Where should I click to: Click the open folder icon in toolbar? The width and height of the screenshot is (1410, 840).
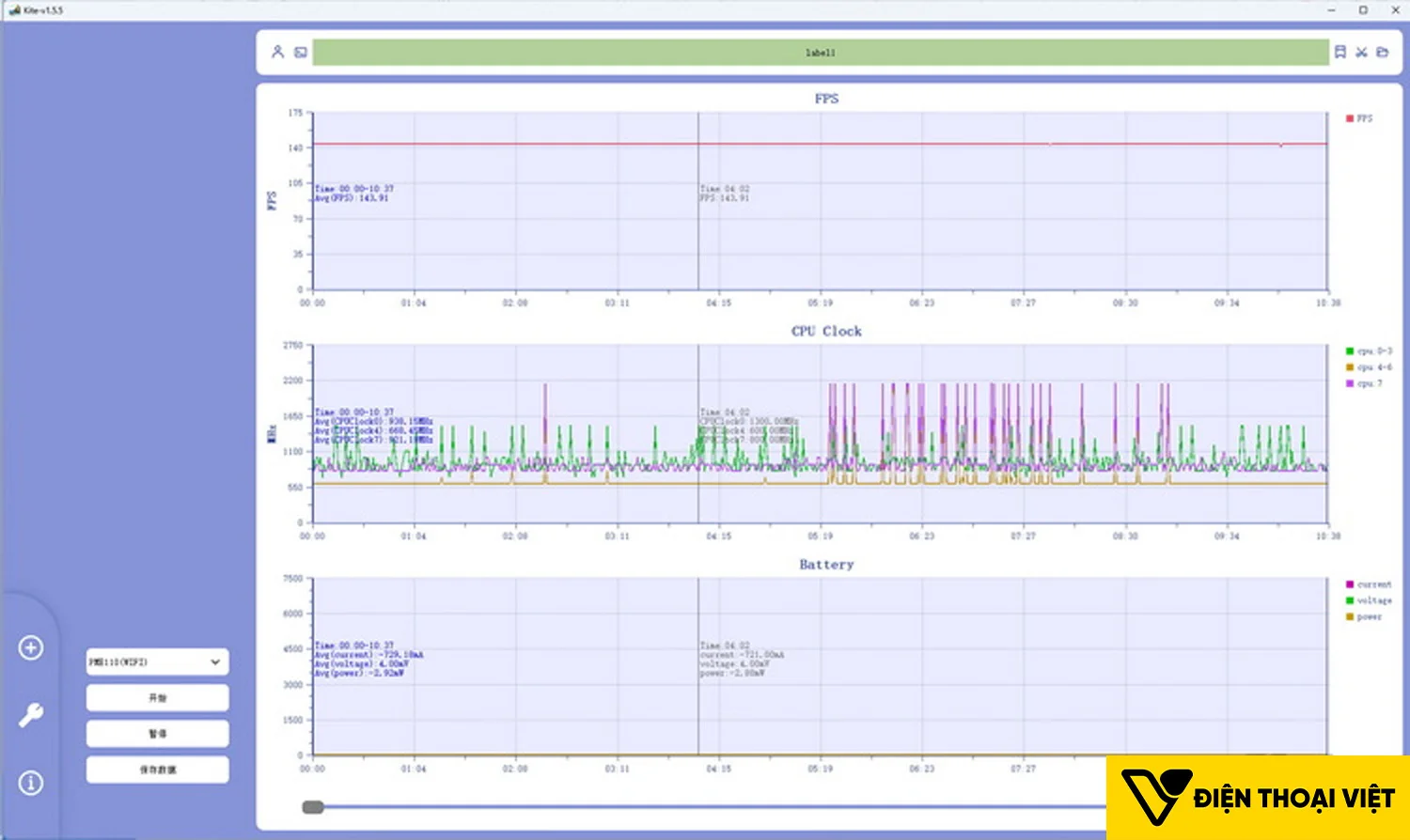pyautogui.click(x=1382, y=53)
